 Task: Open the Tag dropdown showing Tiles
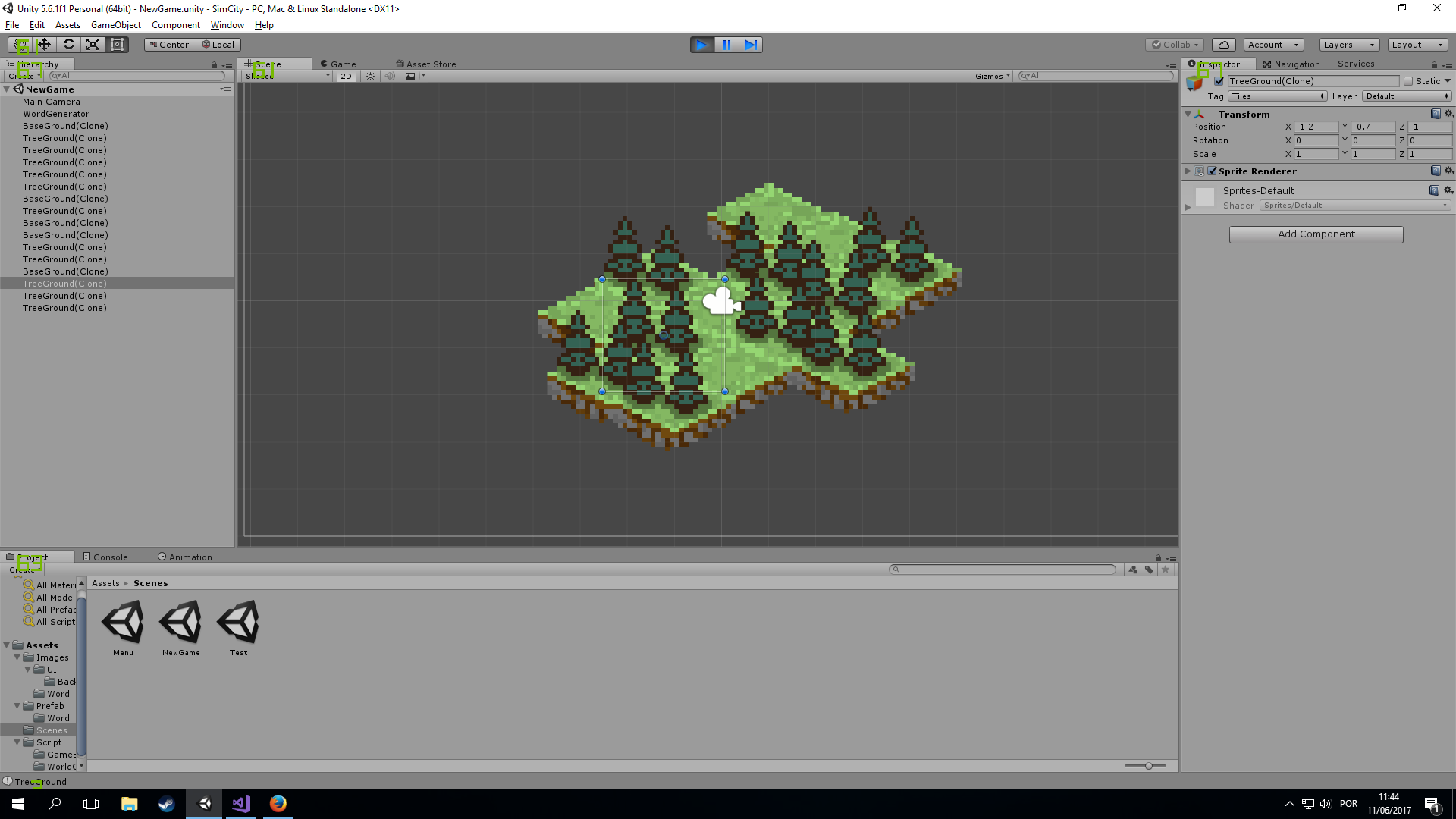(1278, 96)
